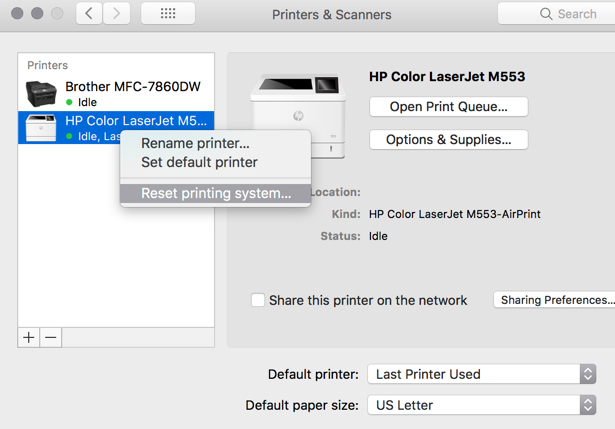Click the window's red close button
Screen dimensions: 615x429
tap(17, 14)
